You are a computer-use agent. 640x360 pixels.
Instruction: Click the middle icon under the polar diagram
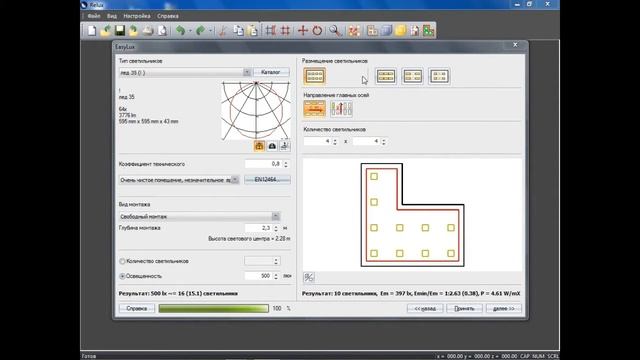tap(272, 146)
